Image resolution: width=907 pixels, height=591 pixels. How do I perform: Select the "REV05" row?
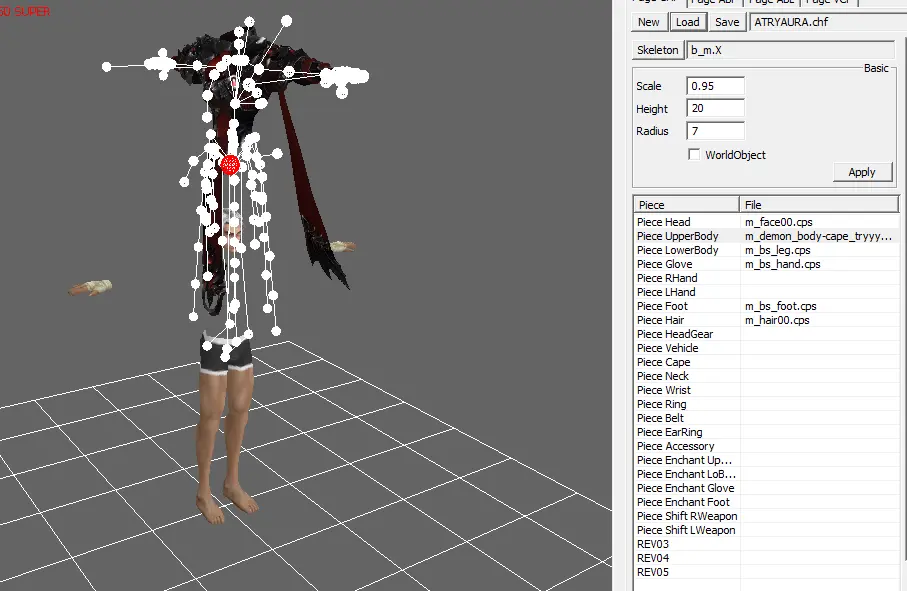click(766, 572)
